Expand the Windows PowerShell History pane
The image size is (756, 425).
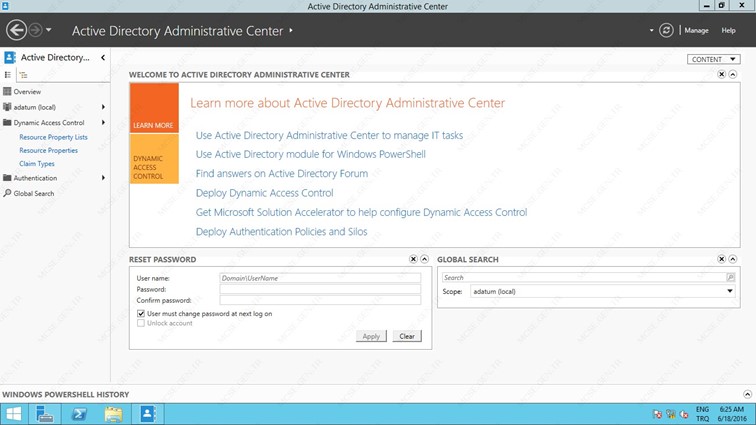coord(747,394)
